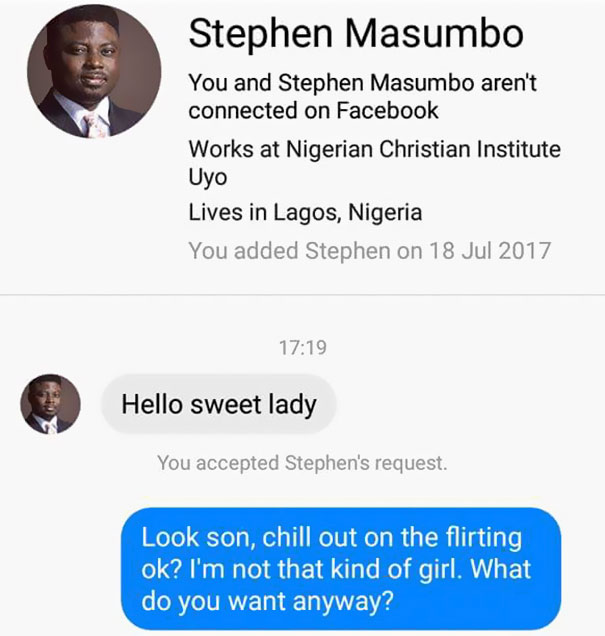Screen dimensions: 605x636
Task: Click 'do you want anyway?' text in blue bubble
Action: coord(268,603)
